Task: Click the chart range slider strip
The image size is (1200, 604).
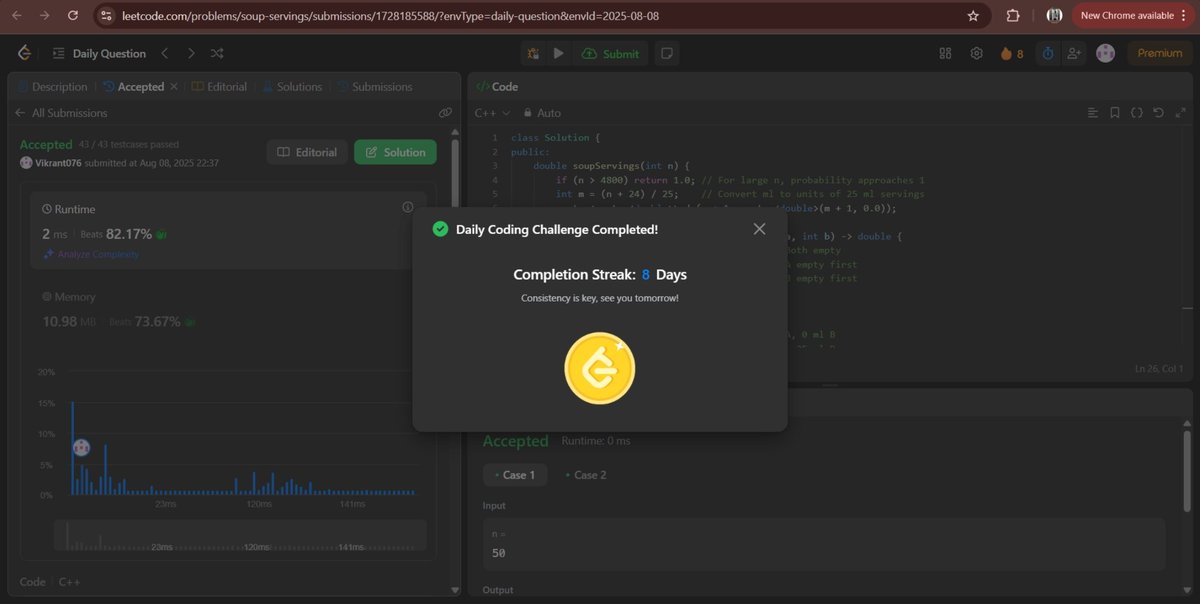Action: point(240,535)
